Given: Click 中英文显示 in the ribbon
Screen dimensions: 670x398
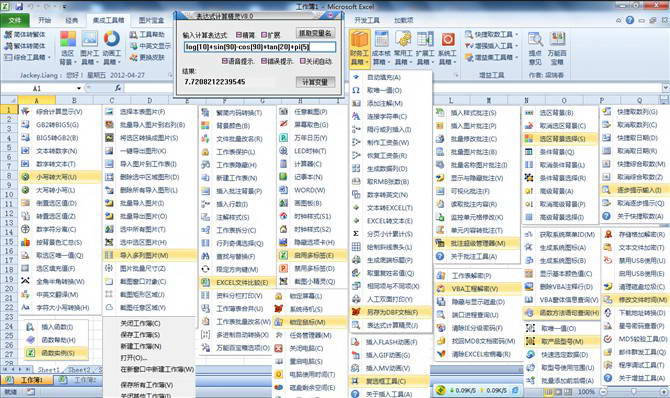Looking at the screenshot, I should [150, 46].
